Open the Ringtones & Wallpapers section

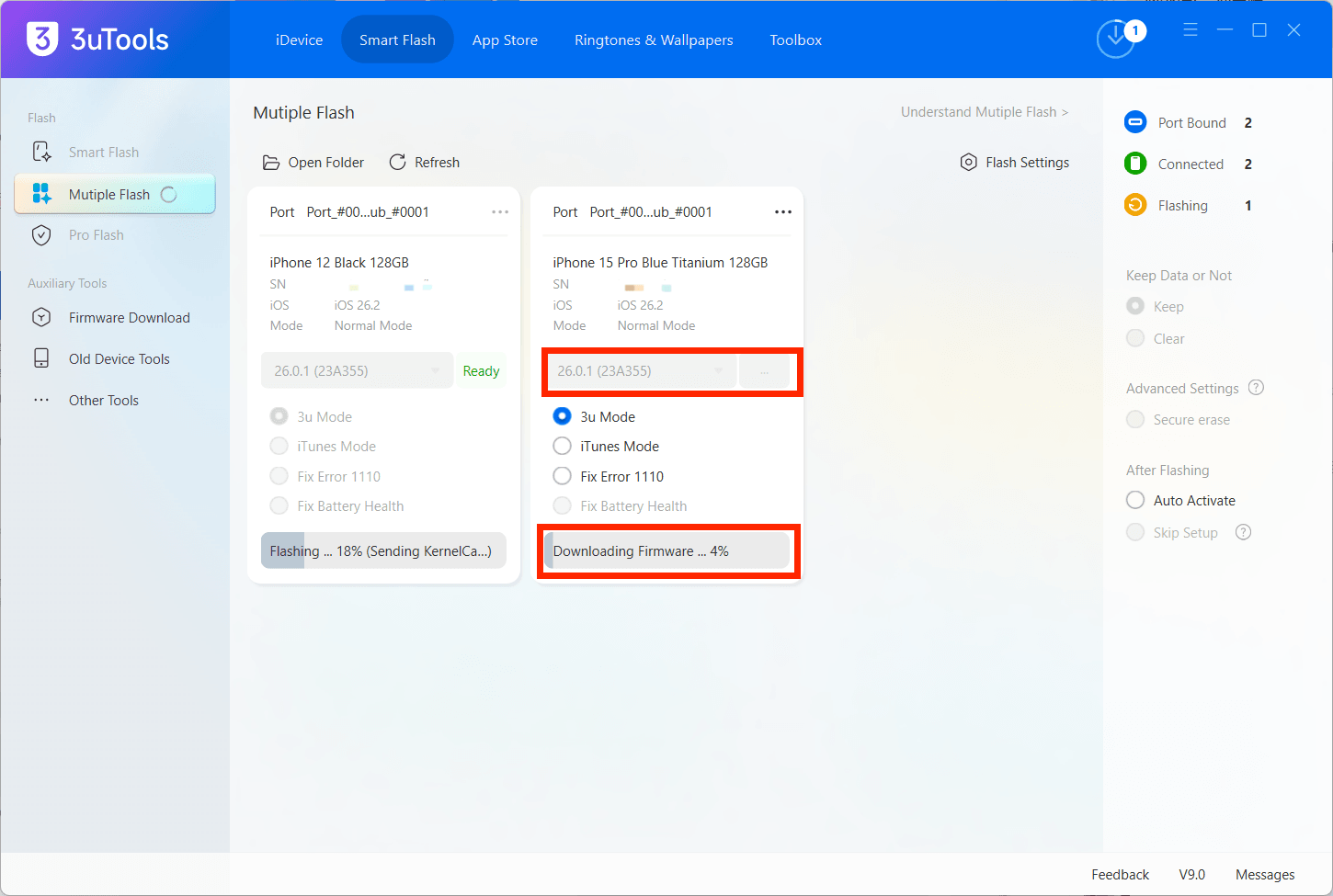[654, 40]
